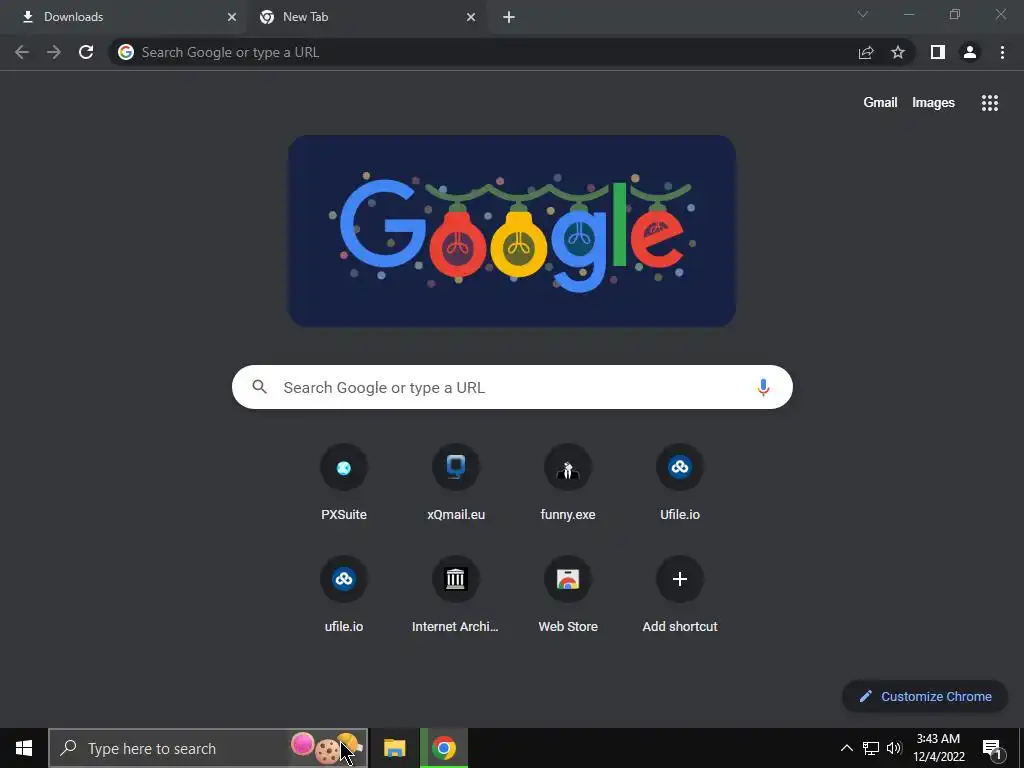
Task: Show hidden system tray icons
Action: tap(846, 748)
